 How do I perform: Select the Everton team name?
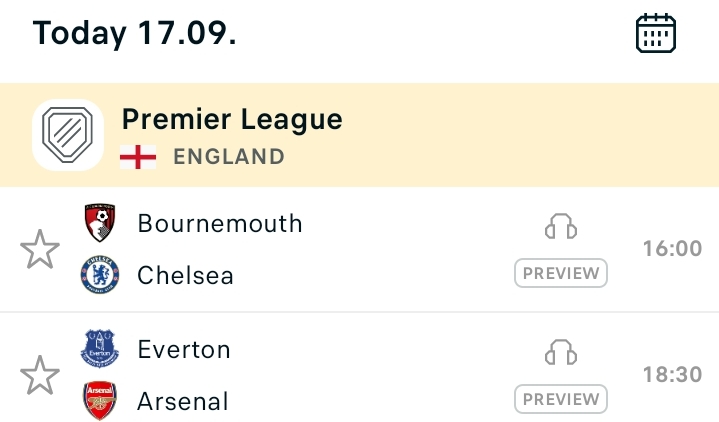point(184,350)
